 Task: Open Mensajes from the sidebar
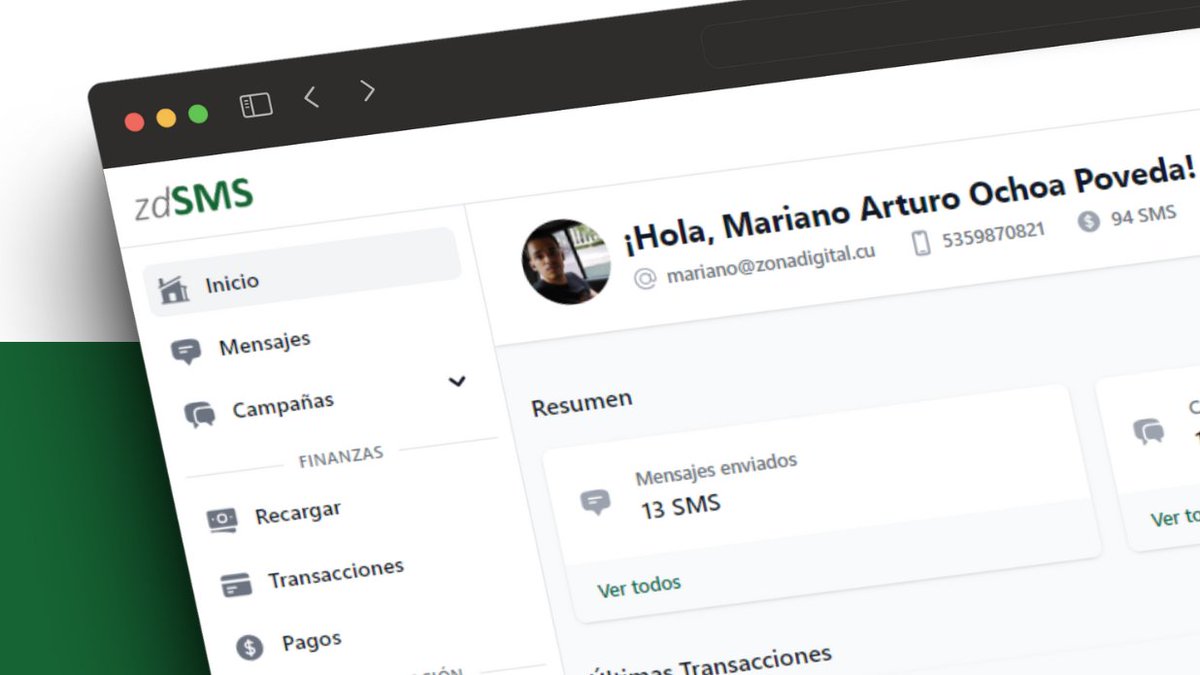265,344
